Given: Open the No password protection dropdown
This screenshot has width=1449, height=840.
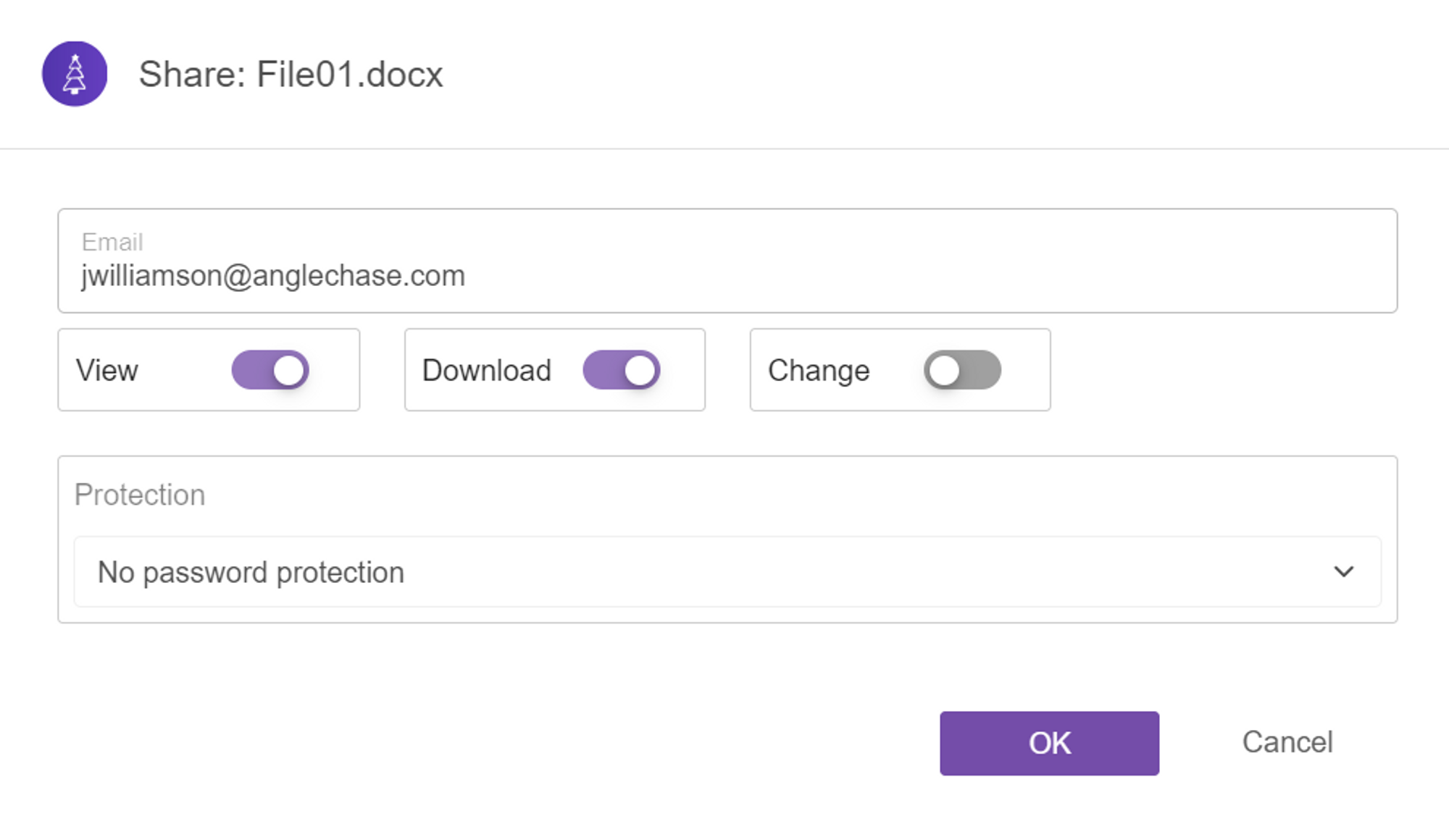Looking at the screenshot, I should click(x=727, y=572).
